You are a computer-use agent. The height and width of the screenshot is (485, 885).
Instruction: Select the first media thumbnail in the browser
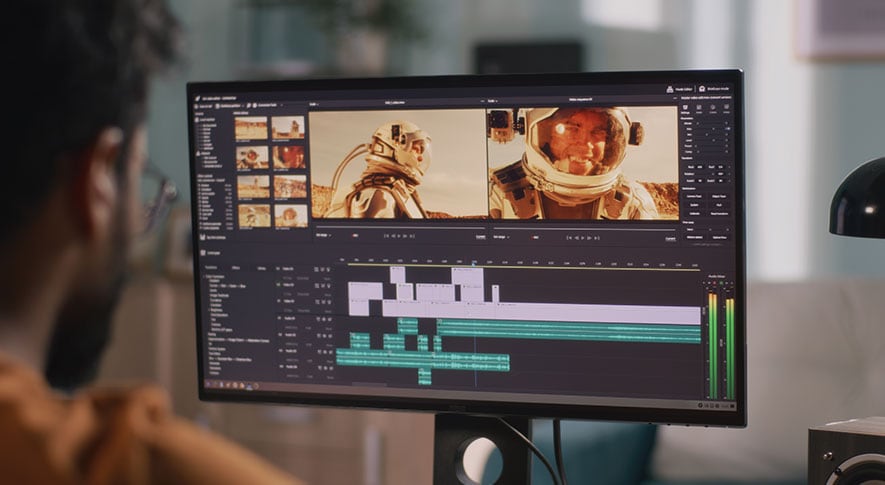[251, 128]
